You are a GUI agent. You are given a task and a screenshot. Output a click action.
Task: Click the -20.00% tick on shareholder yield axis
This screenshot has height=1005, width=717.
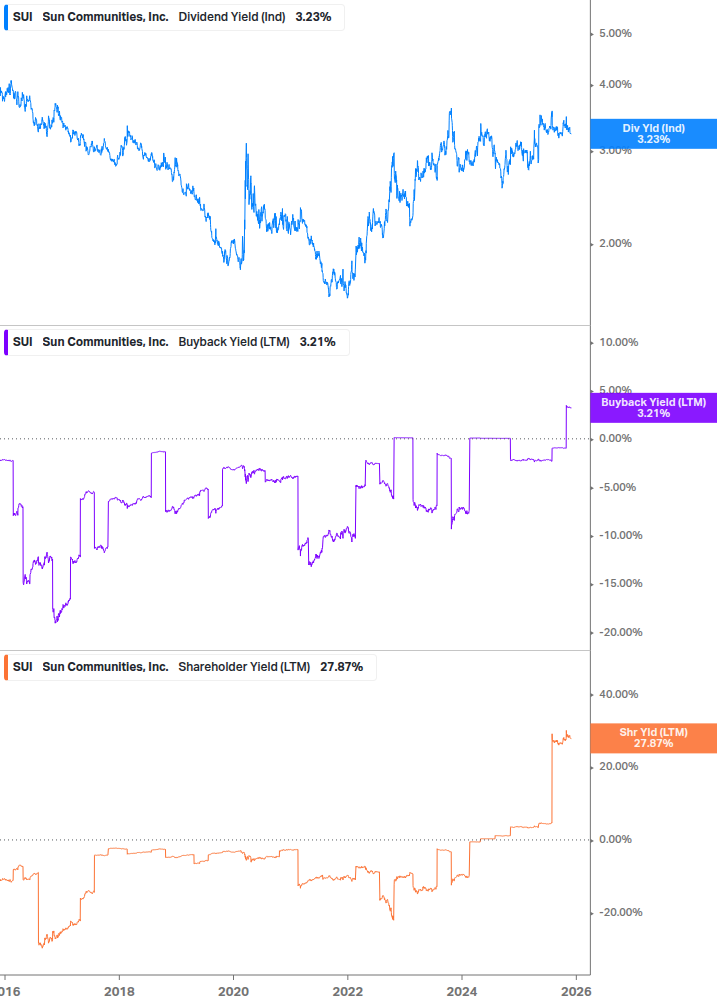coord(620,913)
